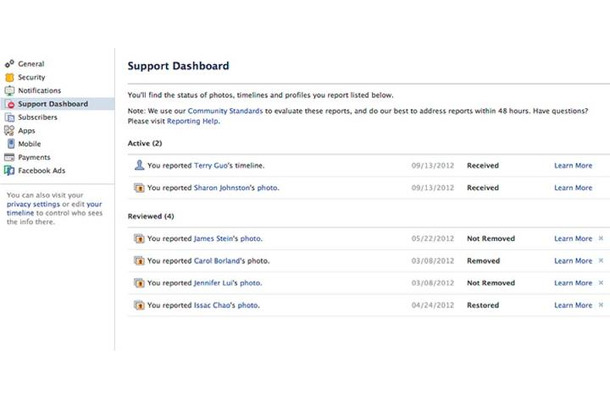This screenshot has width=610, height=400.
Task: Open Apps settings in sidebar
Action: click(x=26, y=131)
